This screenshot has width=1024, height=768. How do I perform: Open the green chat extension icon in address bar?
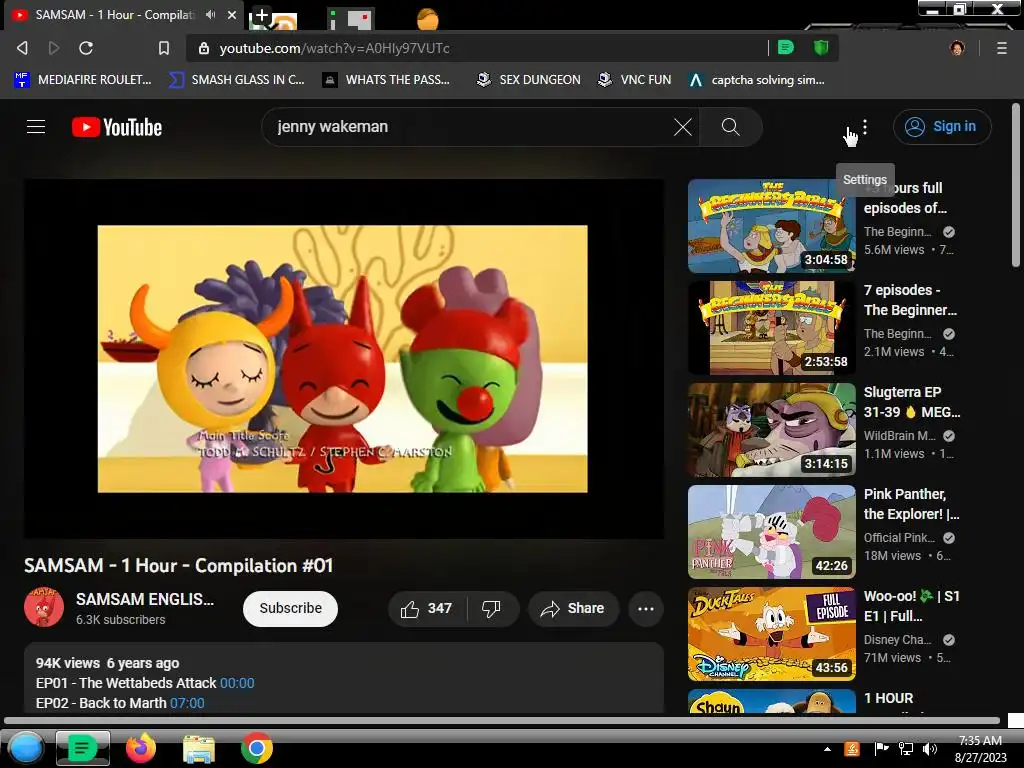786,48
